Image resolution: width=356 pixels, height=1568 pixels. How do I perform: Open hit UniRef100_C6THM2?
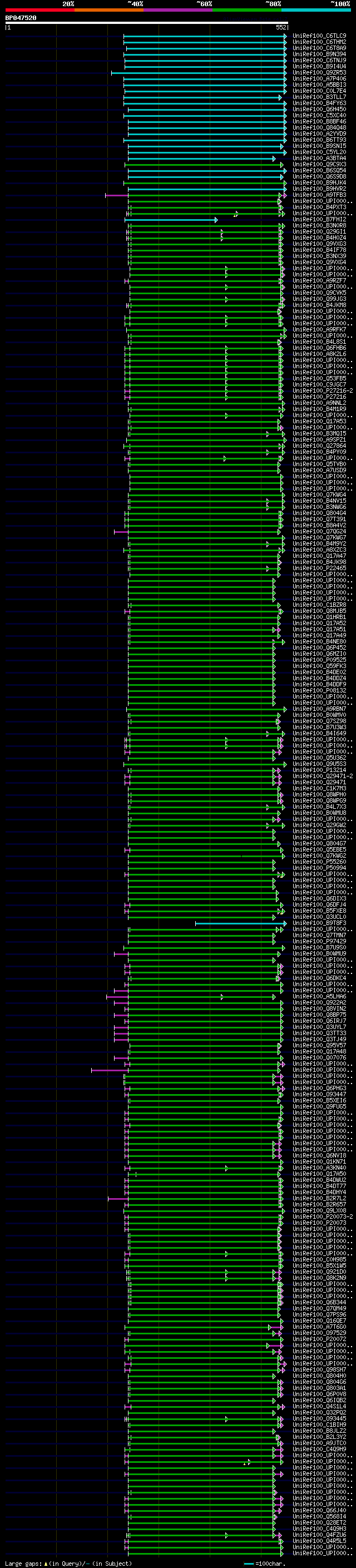click(x=319, y=42)
